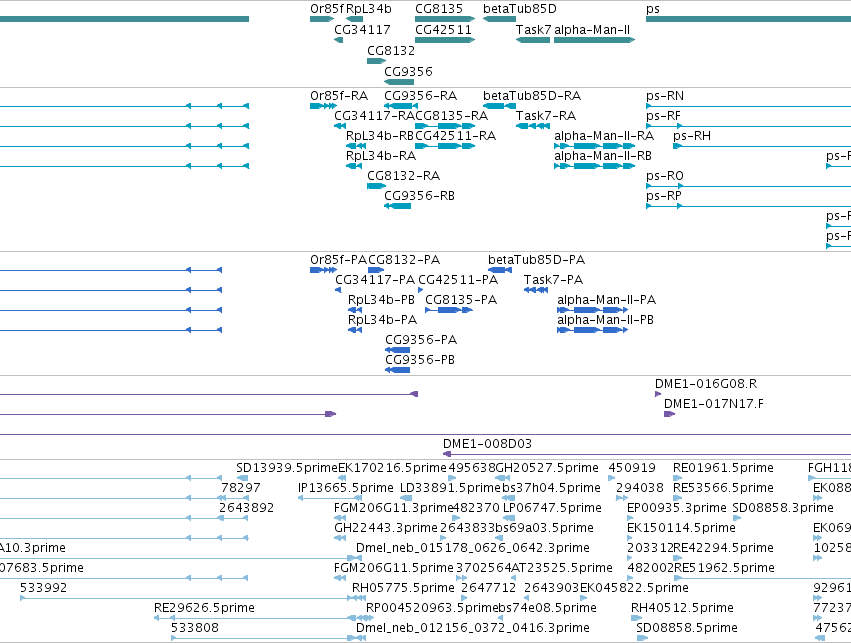The width and height of the screenshot is (851, 643).
Task: Click BAC end DME1-016G08.R
Action: click(x=706, y=385)
